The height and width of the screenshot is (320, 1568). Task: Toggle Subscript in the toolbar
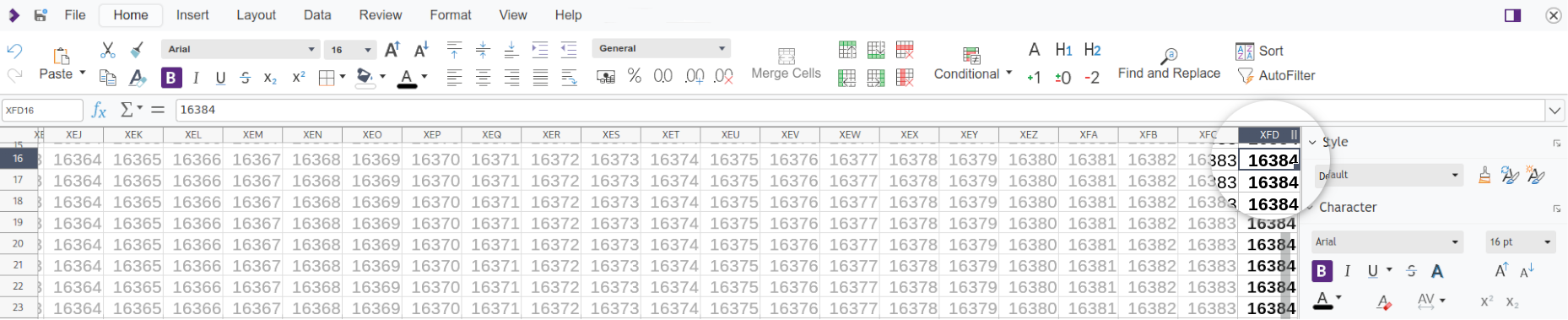(x=270, y=78)
